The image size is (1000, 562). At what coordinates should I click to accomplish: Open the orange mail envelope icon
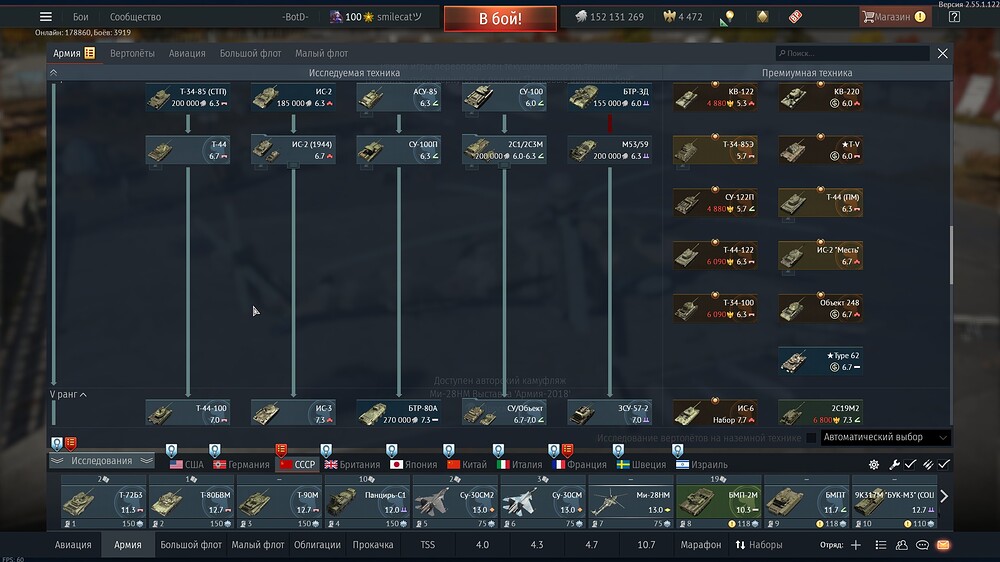(943, 545)
